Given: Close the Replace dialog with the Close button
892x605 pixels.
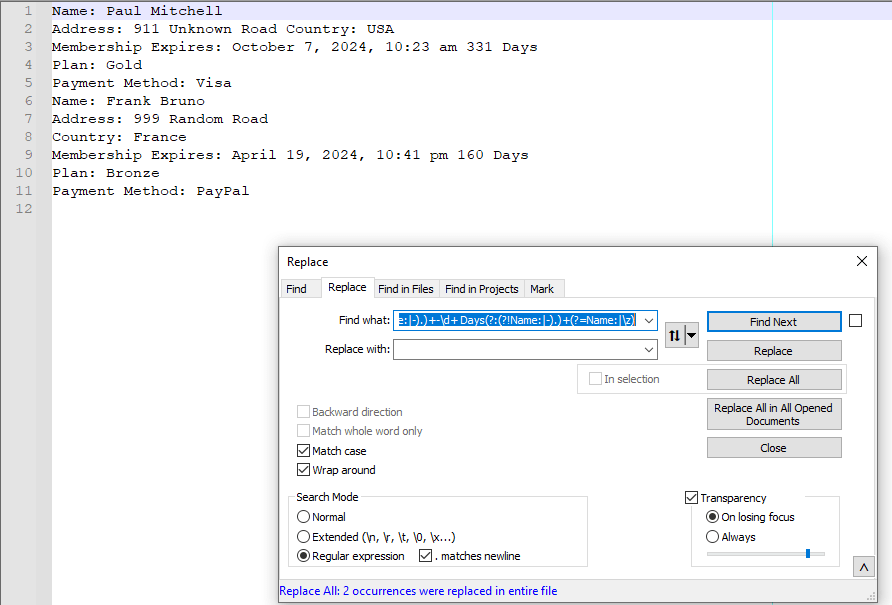Looking at the screenshot, I should (x=773, y=447).
